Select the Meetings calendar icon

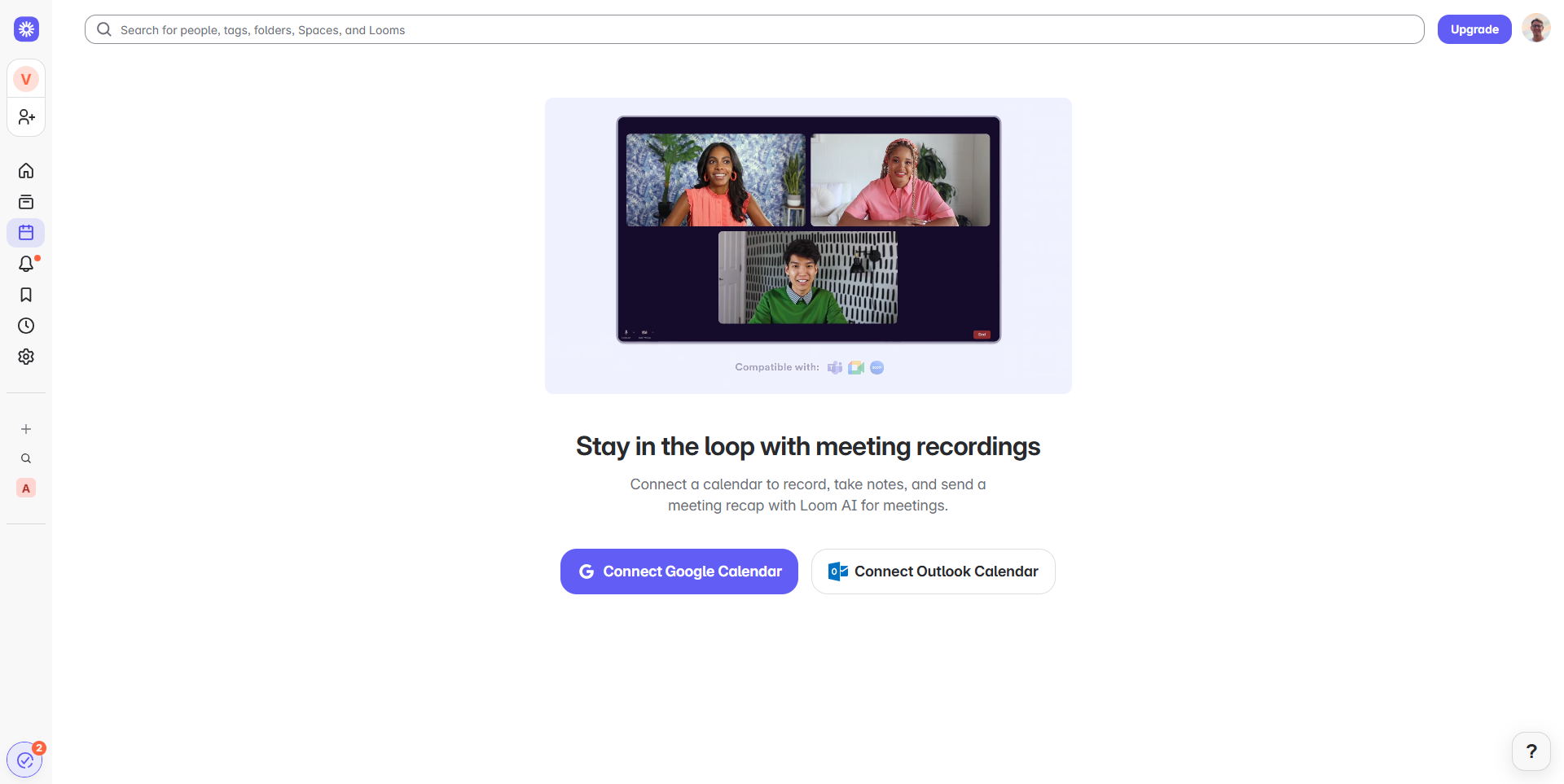point(26,233)
